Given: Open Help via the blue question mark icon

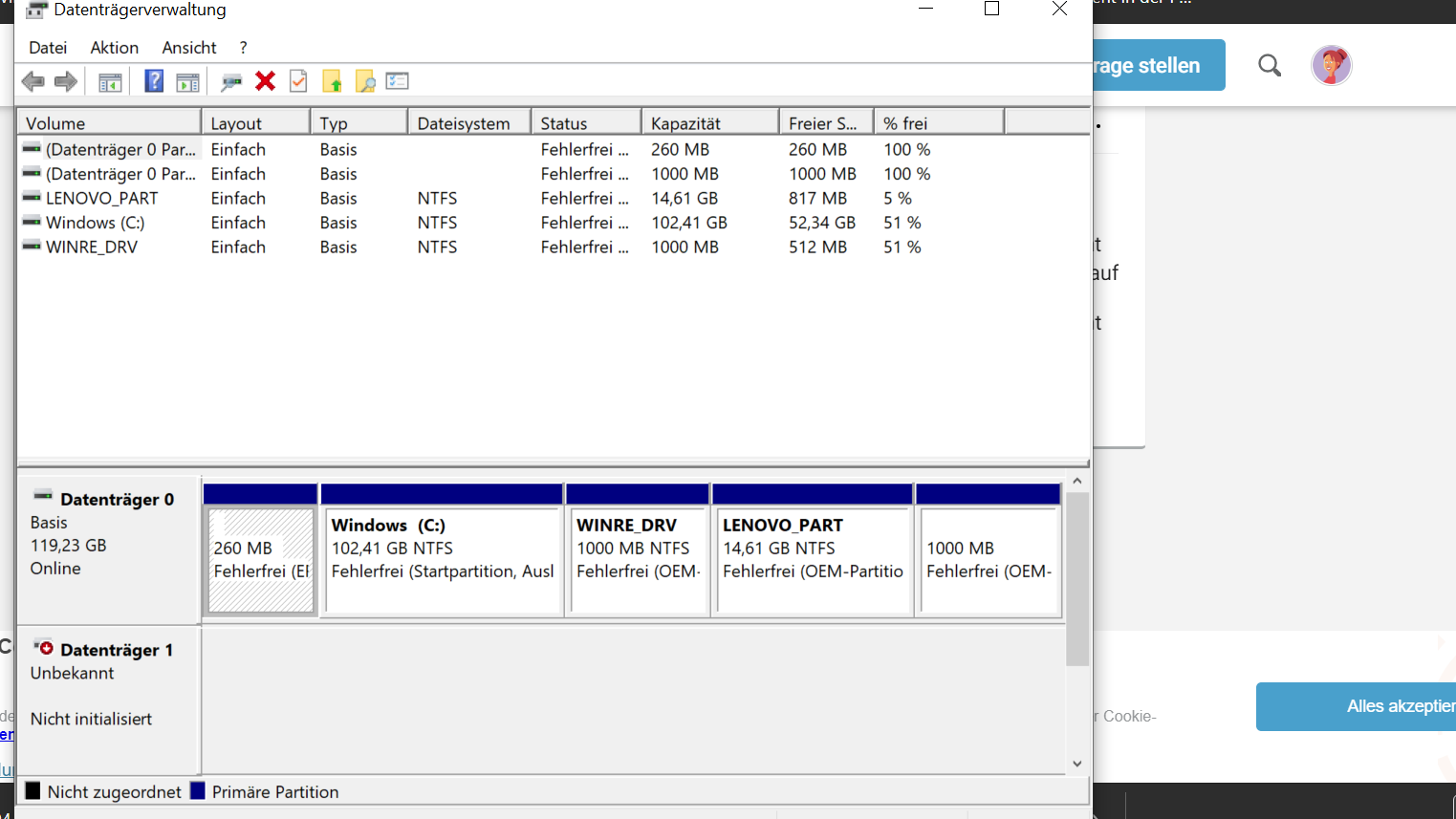Looking at the screenshot, I should point(153,81).
